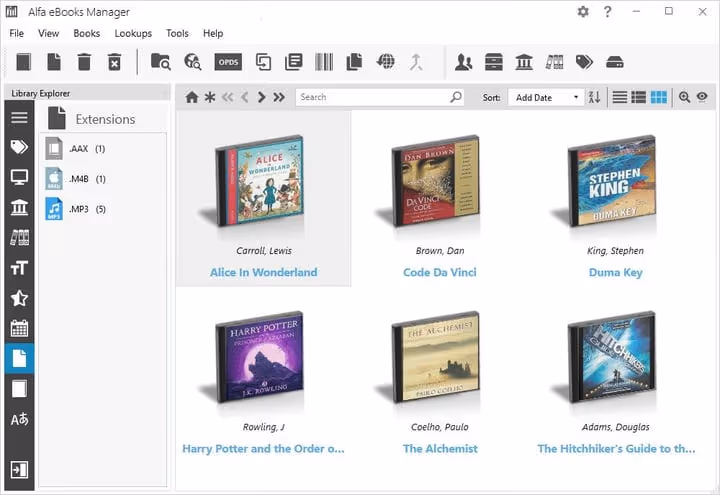Click the Home navigation icon
The image size is (720, 495).
click(x=192, y=97)
